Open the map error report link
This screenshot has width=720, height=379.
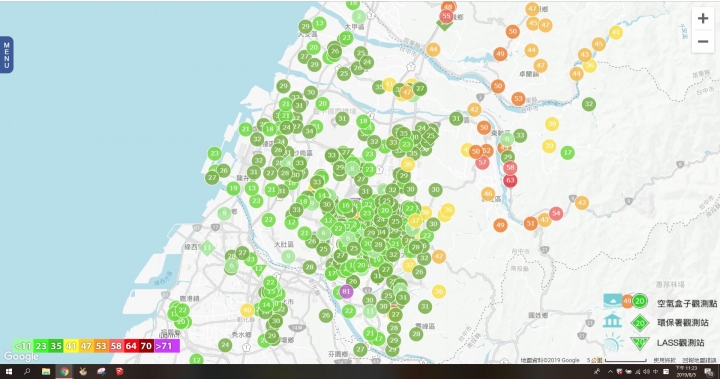pos(699,361)
